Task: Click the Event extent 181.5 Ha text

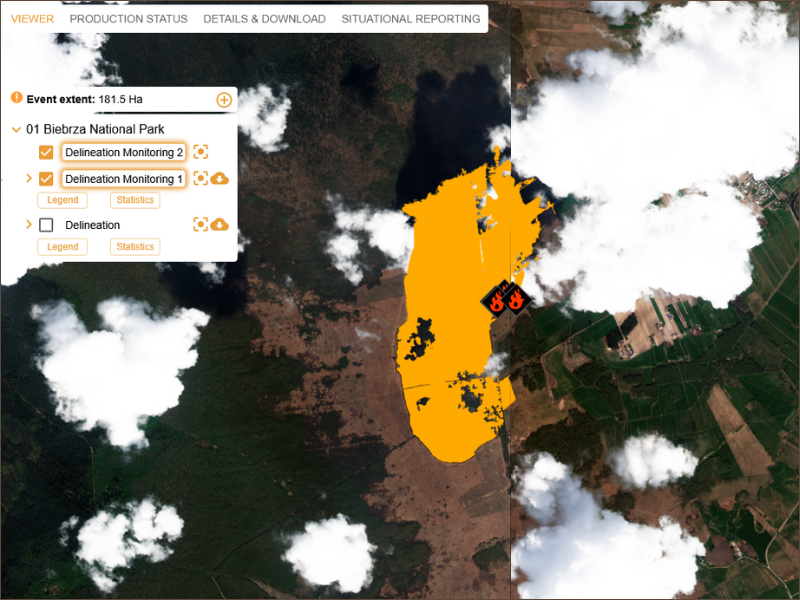Action: 85,99
